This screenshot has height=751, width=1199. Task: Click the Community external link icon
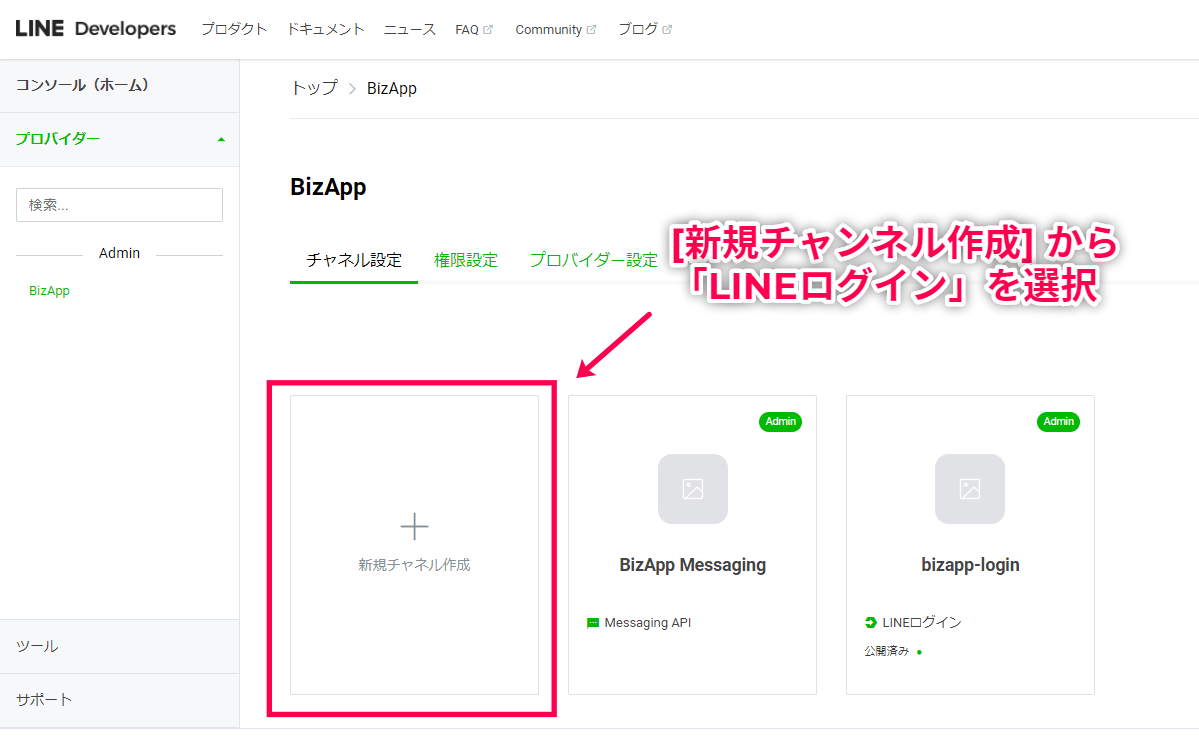[x=591, y=29]
